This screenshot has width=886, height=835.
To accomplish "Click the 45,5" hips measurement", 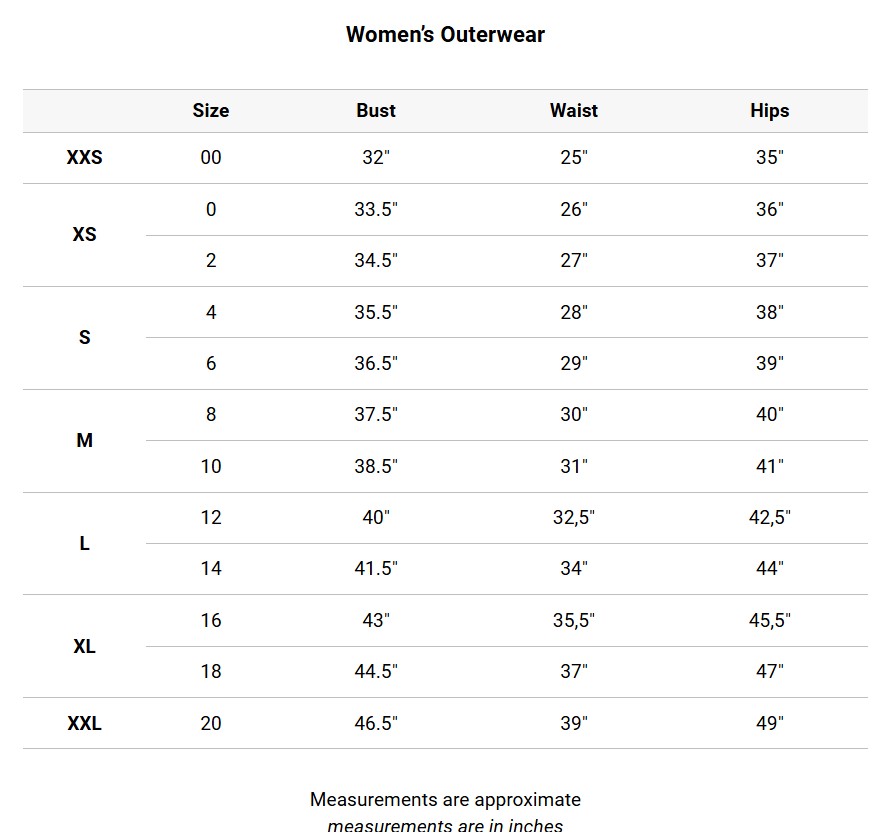I will pos(769,621).
